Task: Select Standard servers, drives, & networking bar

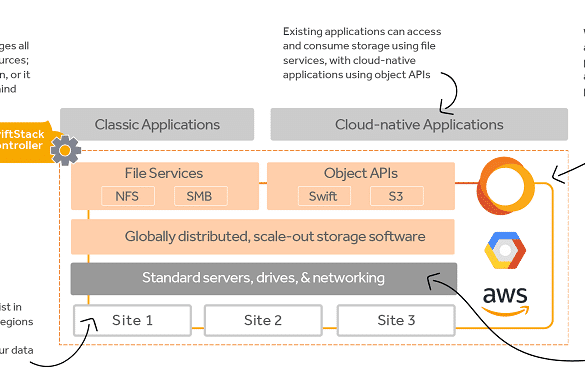Action: 264,279
